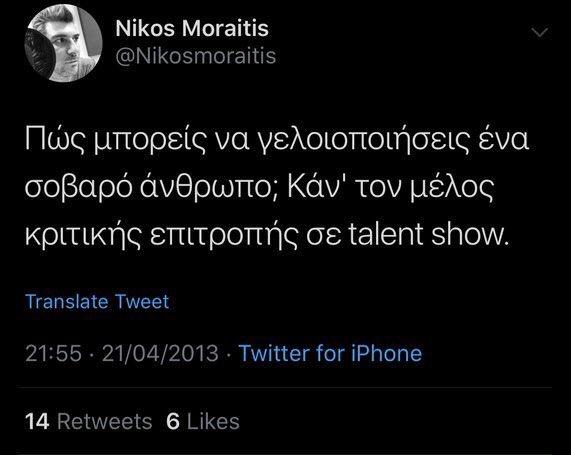Click the phrase κριτικής επιτροπής in tweet

[x=162, y=234]
